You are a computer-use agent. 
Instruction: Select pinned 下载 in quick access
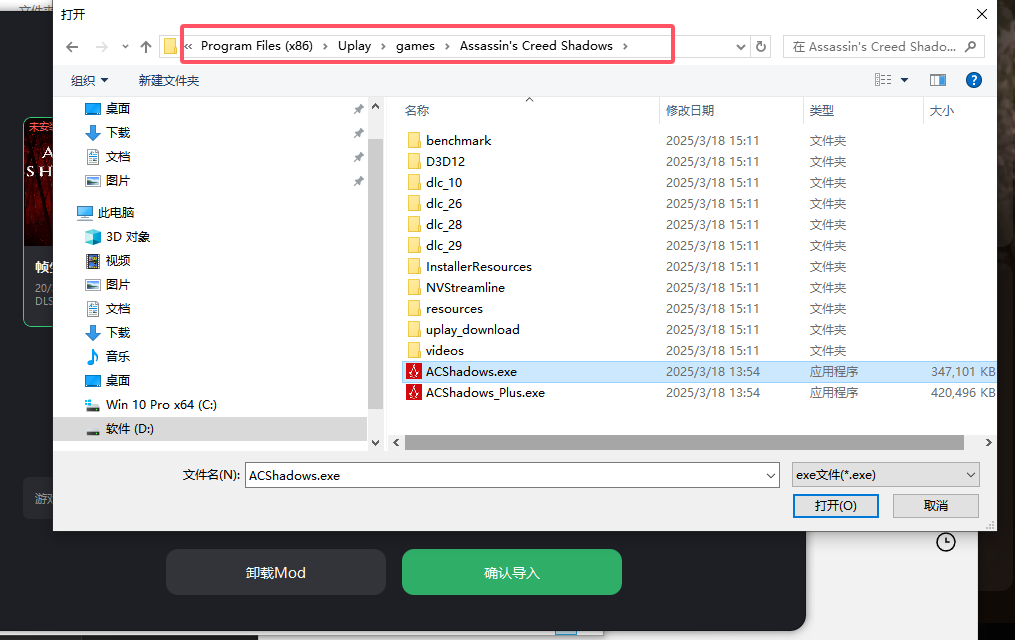click(118, 133)
